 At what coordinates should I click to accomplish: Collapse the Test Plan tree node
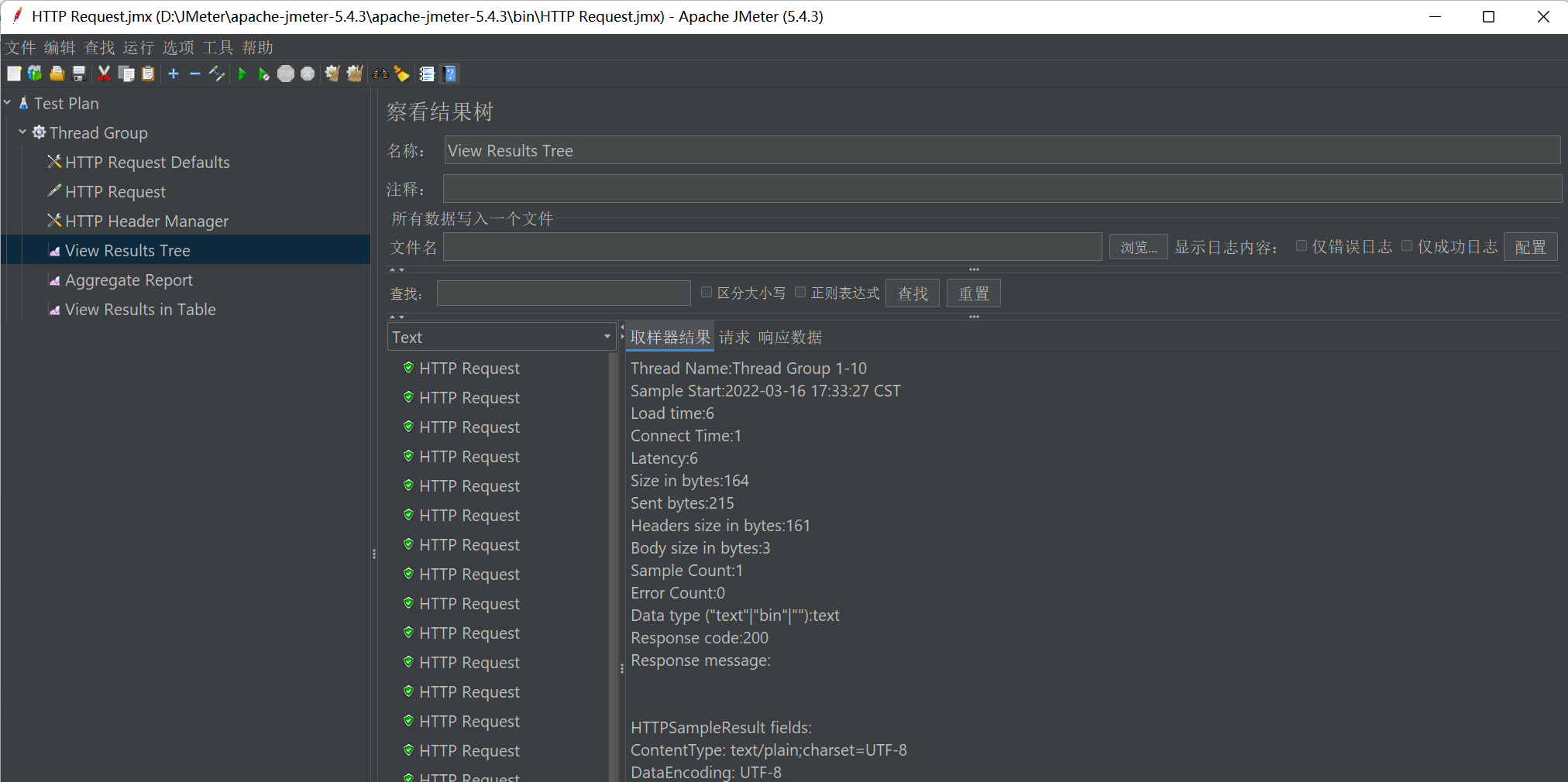(8, 102)
